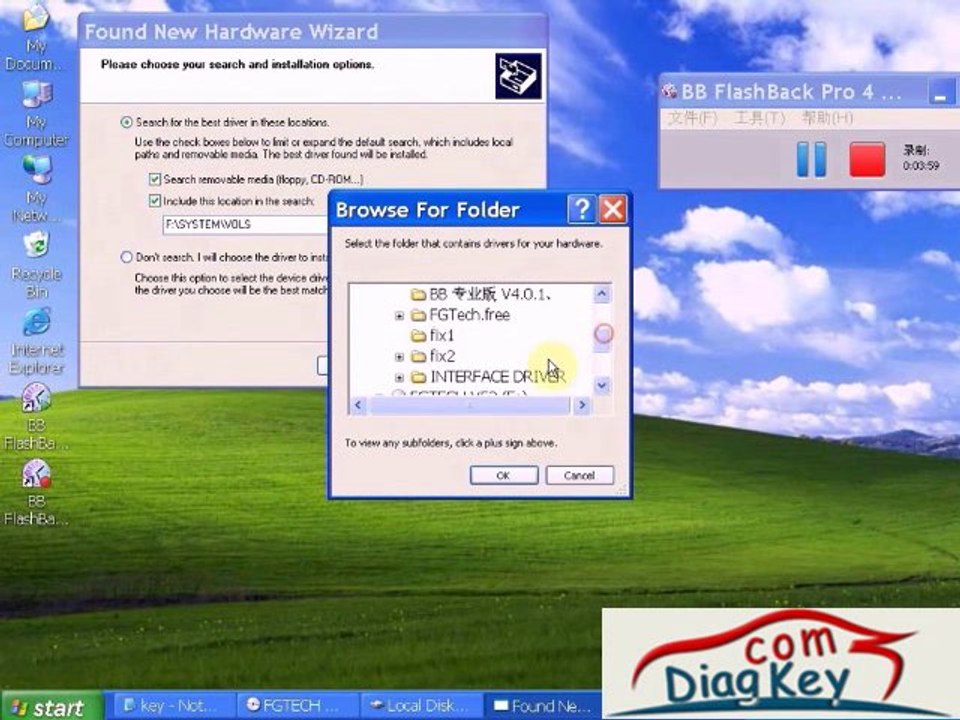Select the INTERFACE DRIVER folder
This screenshot has width=960, height=720.
click(489, 377)
